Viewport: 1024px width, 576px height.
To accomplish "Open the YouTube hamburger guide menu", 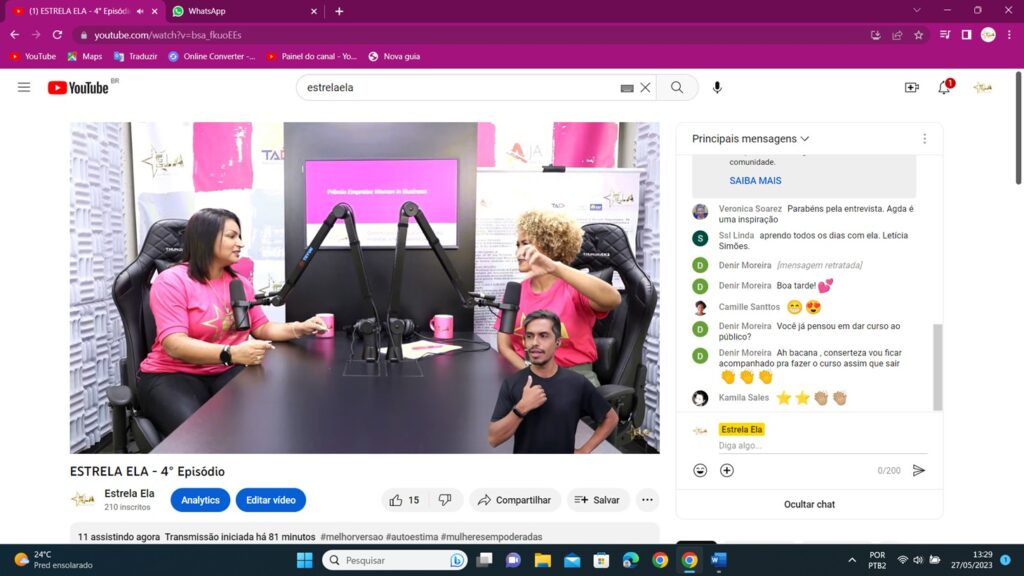I will [24, 88].
